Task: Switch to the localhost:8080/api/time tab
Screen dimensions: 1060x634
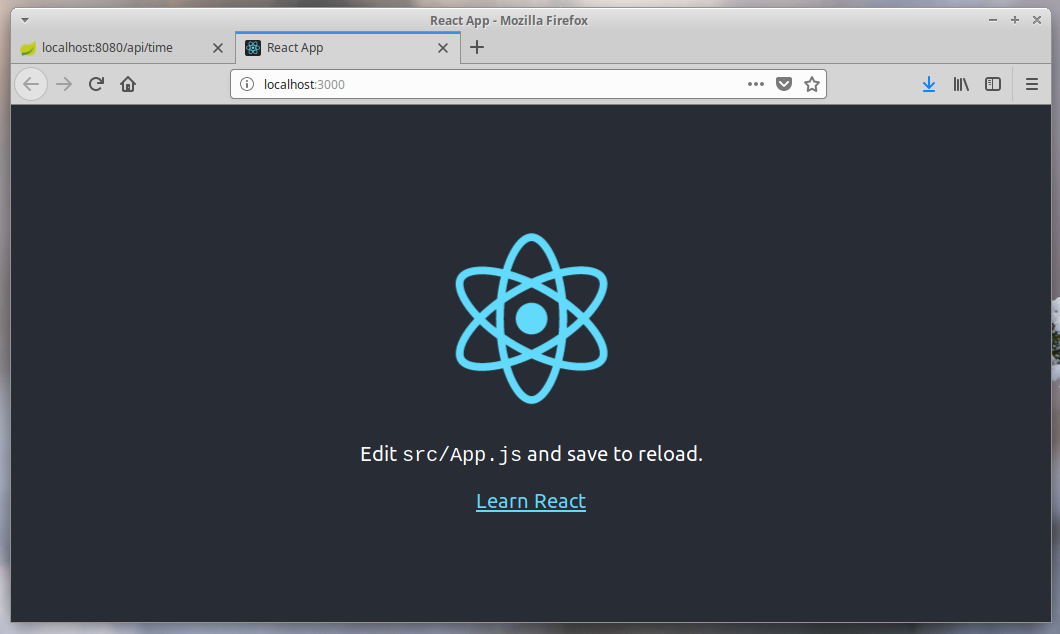Action: click(x=123, y=47)
